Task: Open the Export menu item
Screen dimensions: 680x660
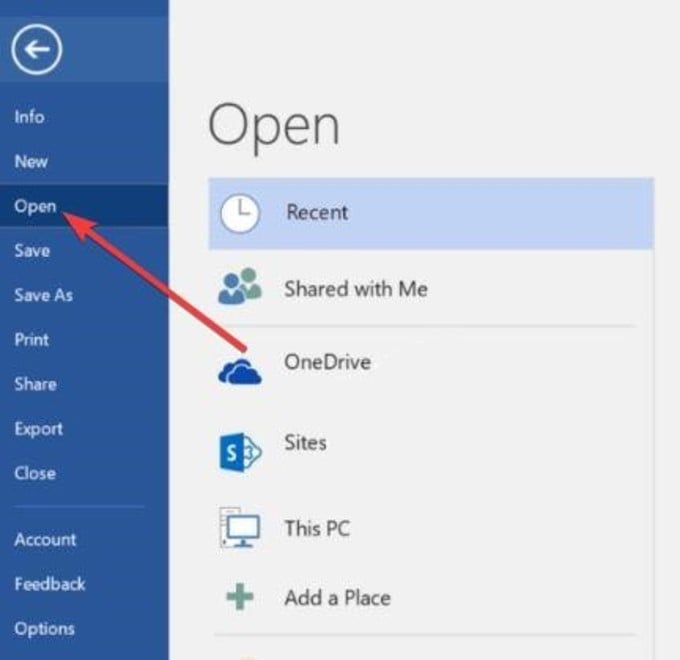Action: [x=38, y=429]
